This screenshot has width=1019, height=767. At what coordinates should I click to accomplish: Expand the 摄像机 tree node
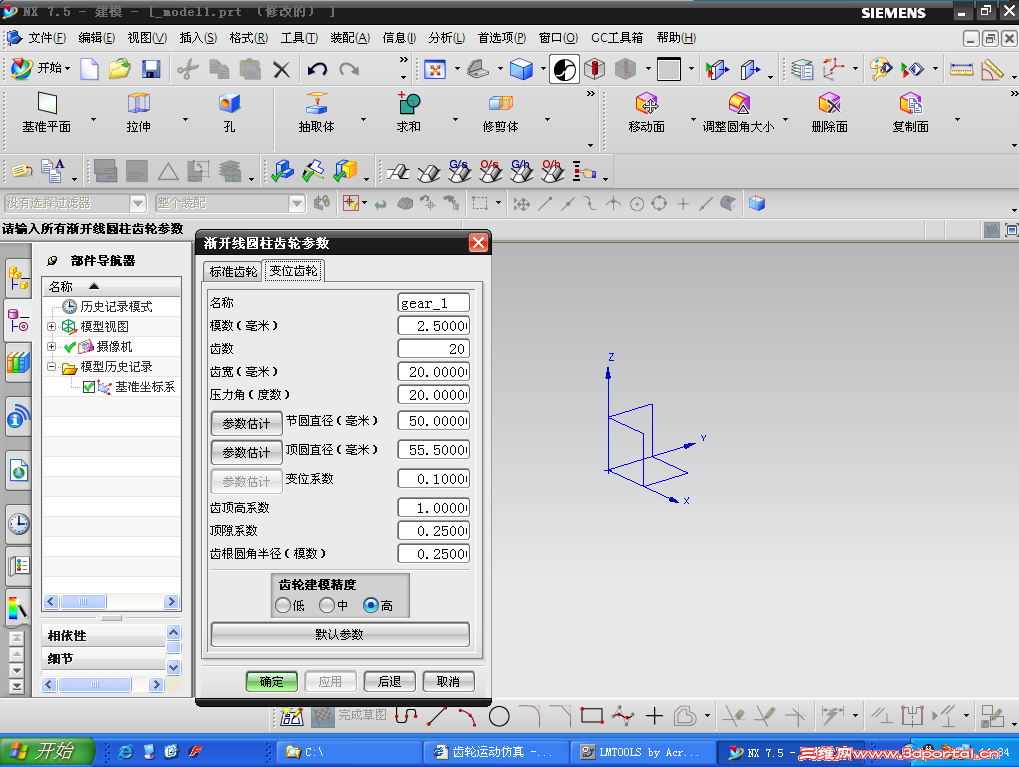(52, 347)
